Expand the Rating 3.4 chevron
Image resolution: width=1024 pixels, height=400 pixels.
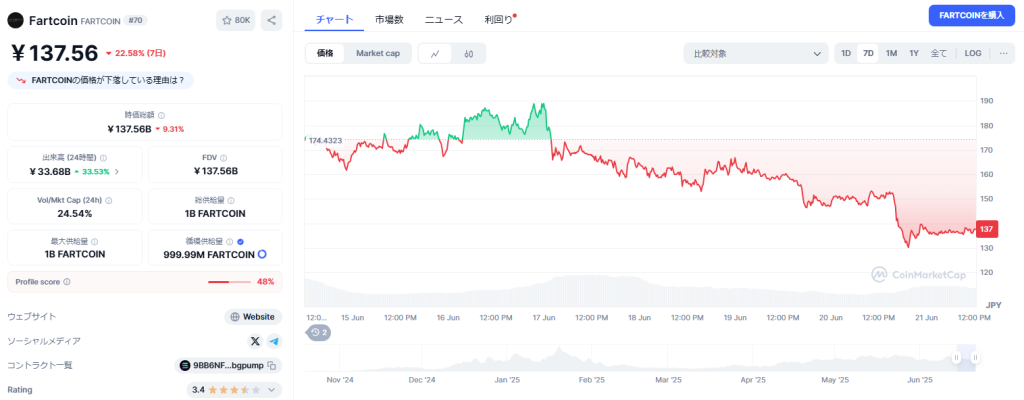click(272, 389)
